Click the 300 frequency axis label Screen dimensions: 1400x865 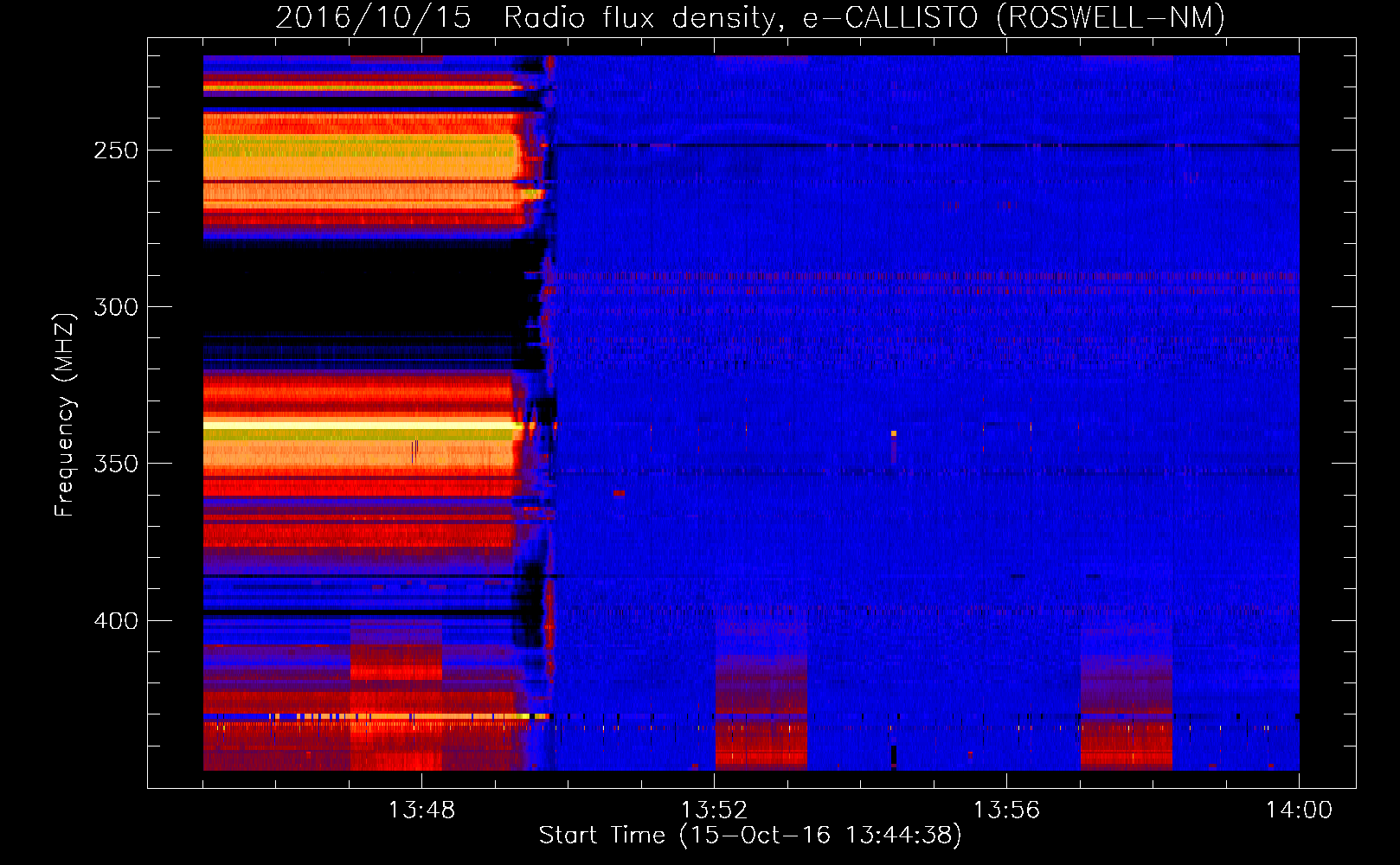tap(116, 307)
